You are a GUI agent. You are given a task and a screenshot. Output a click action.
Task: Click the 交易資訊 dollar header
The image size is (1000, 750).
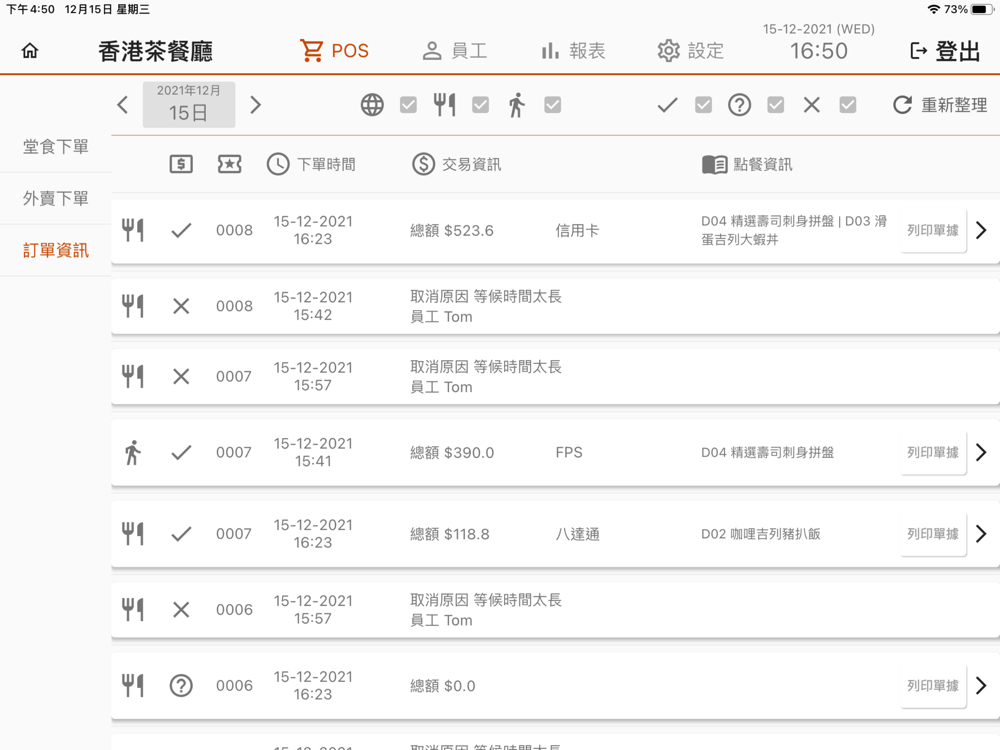point(457,164)
